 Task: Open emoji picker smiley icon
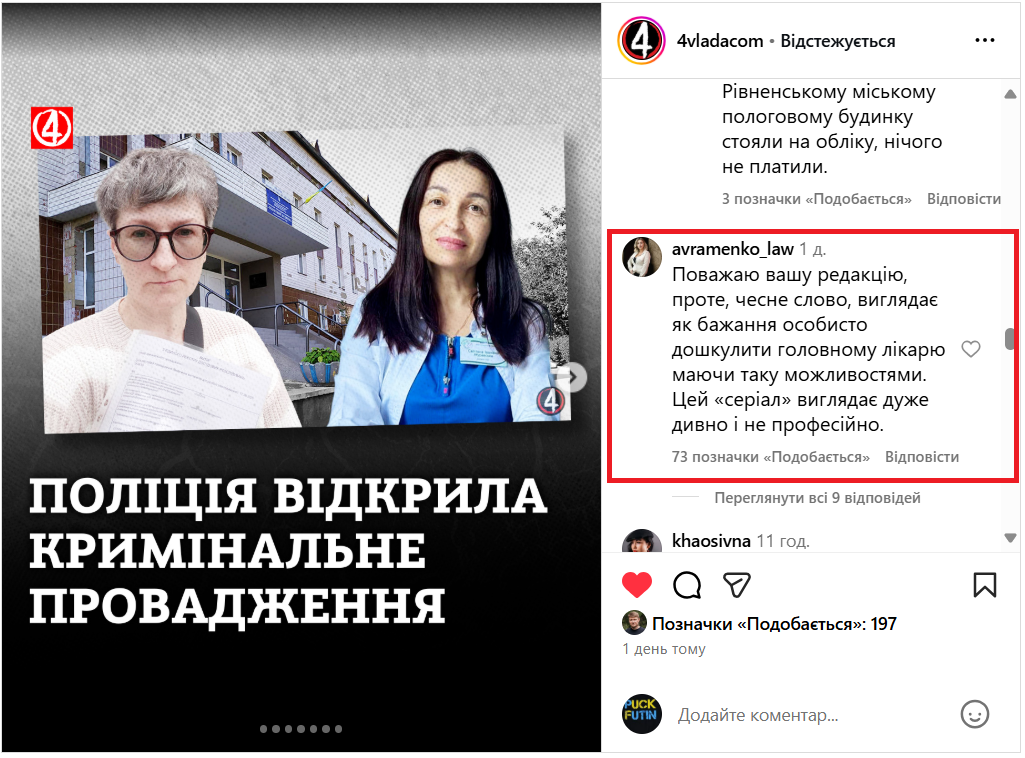click(974, 714)
